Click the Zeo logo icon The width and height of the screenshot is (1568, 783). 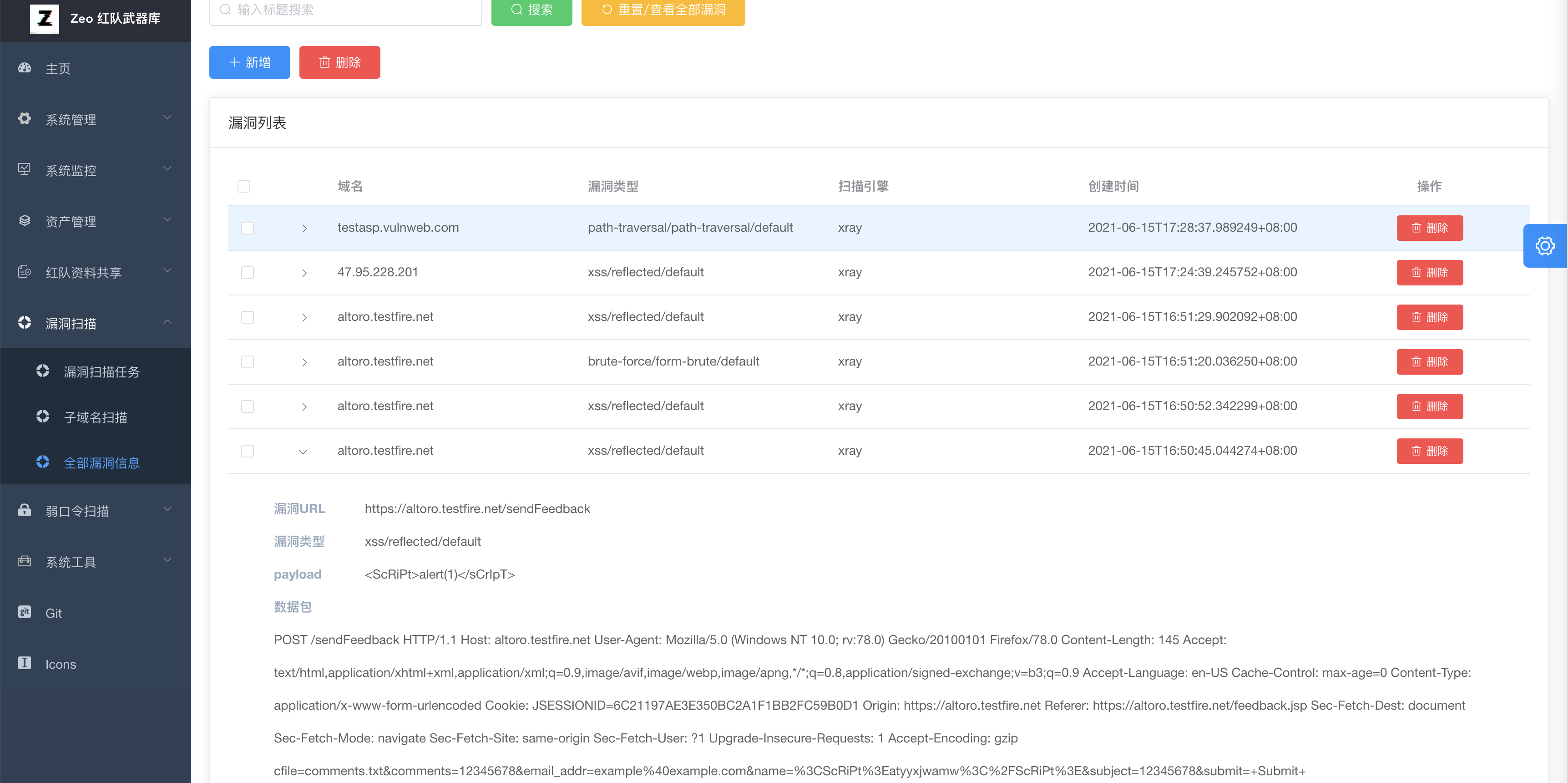[x=45, y=18]
